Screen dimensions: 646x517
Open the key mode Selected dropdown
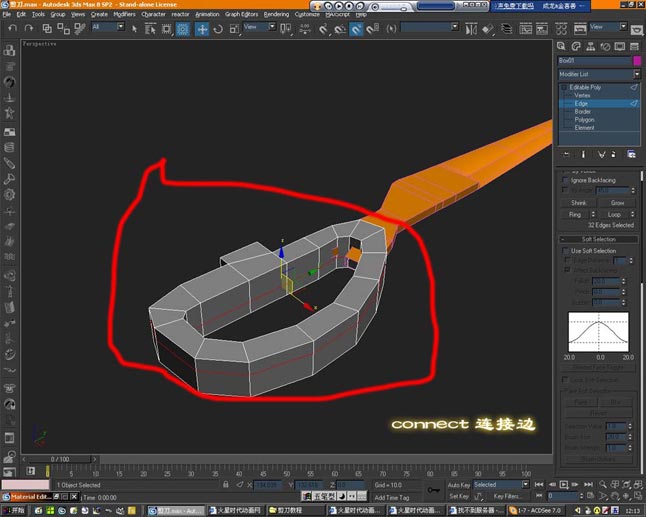point(501,485)
